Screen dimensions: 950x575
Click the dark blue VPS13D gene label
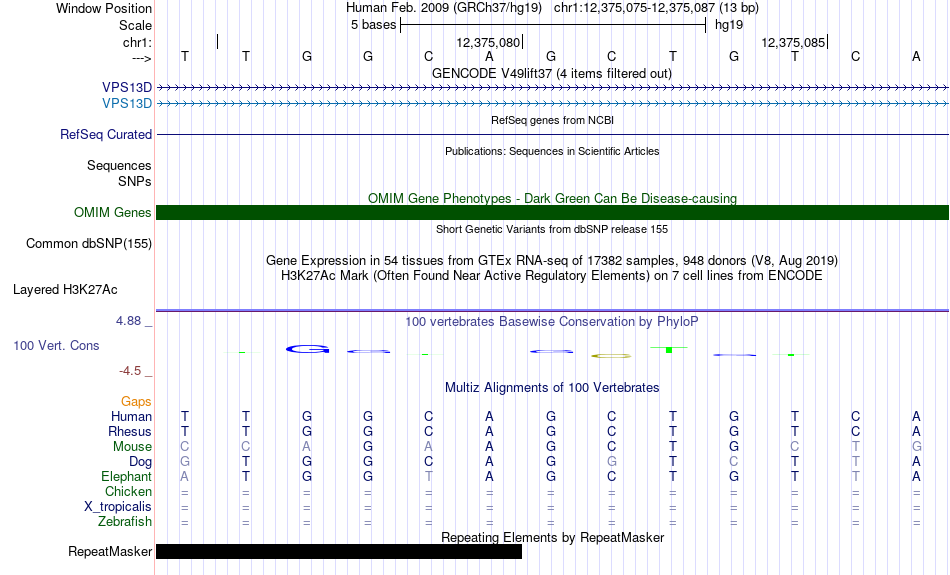tap(127, 88)
